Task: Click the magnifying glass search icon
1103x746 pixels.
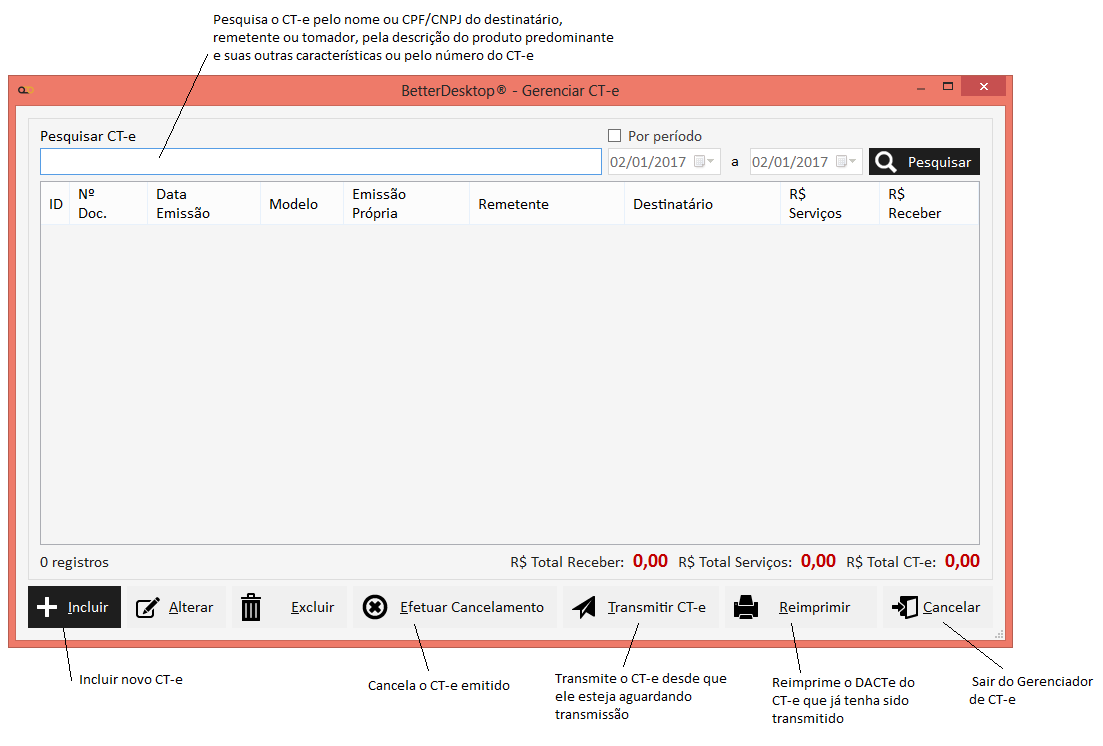Action: coord(886,162)
